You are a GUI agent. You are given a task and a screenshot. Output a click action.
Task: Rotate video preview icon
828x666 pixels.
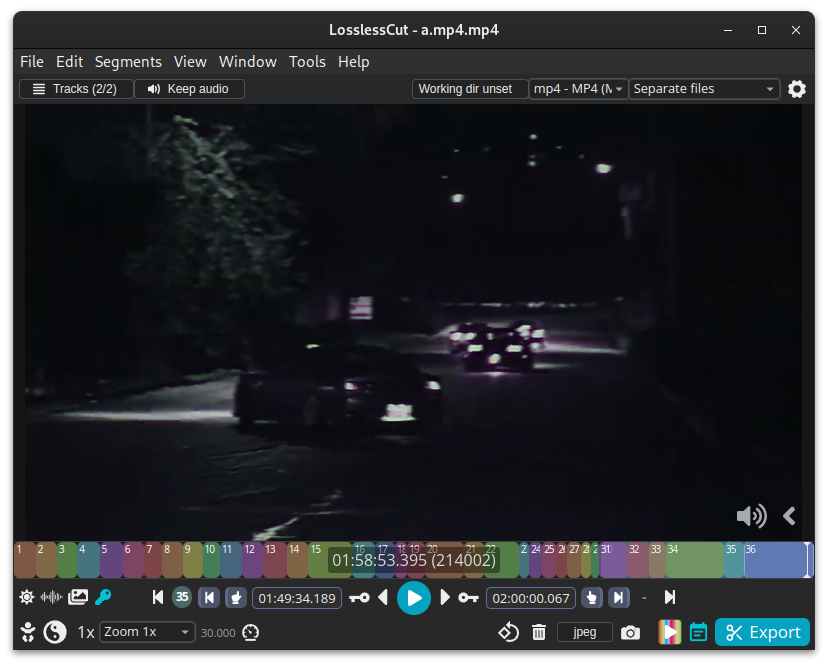click(x=509, y=632)
